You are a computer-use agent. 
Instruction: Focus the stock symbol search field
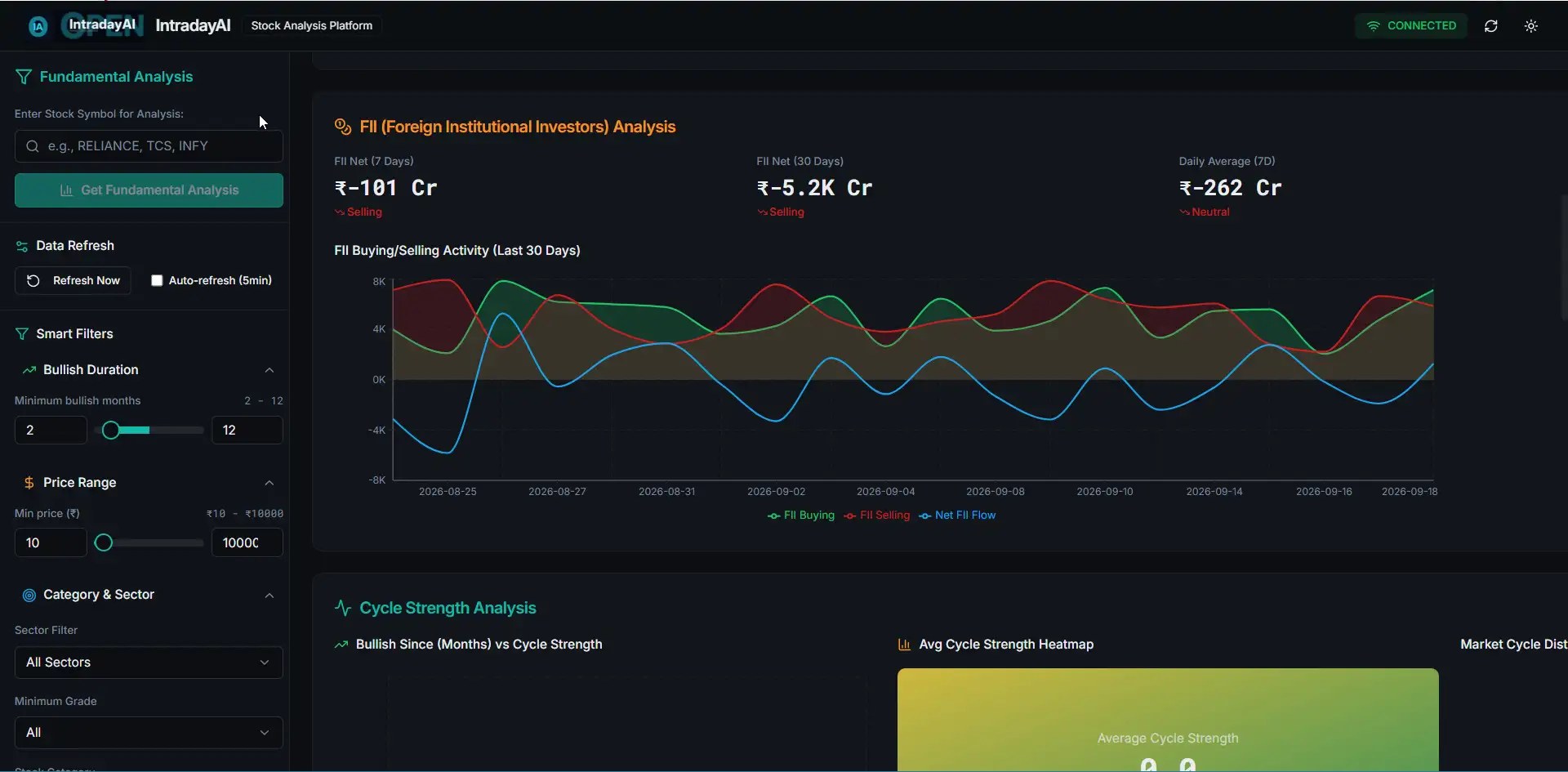click(149, 146)
